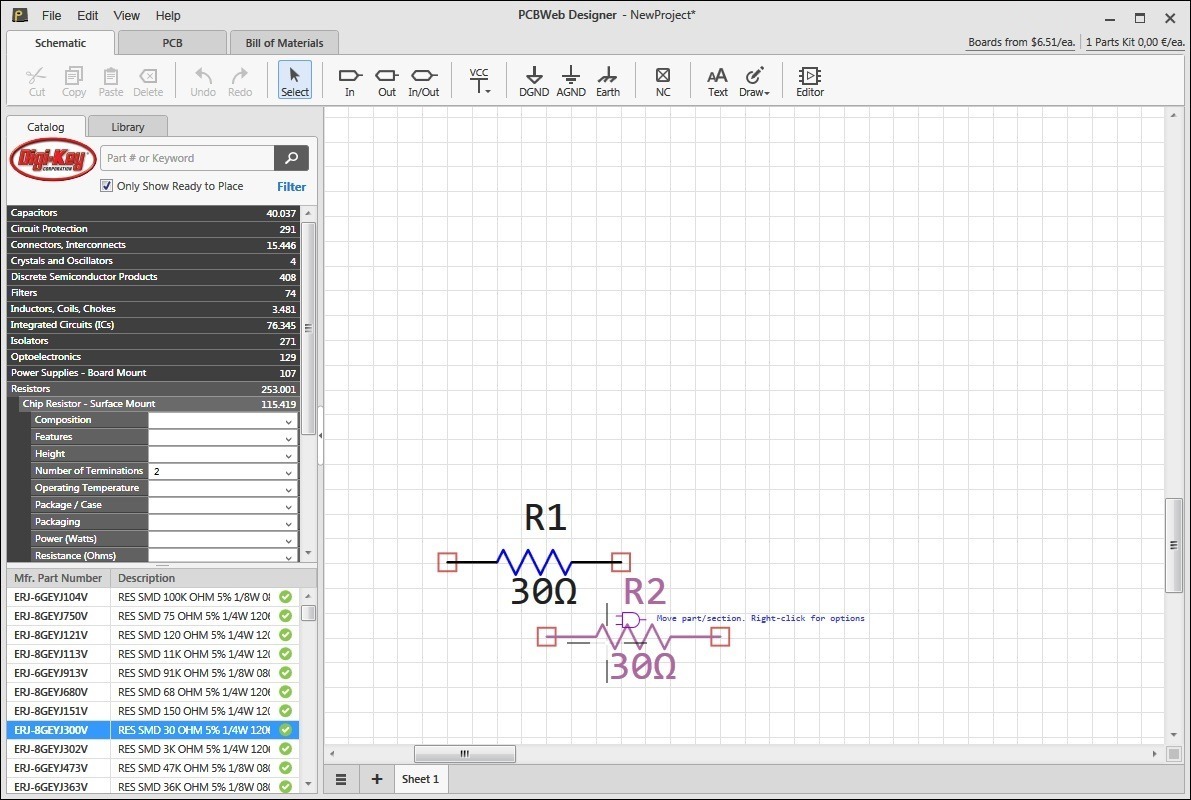The image size is (1191, 800).
Task: Click the Delete toolbar icon
Action: coord(148,81)
